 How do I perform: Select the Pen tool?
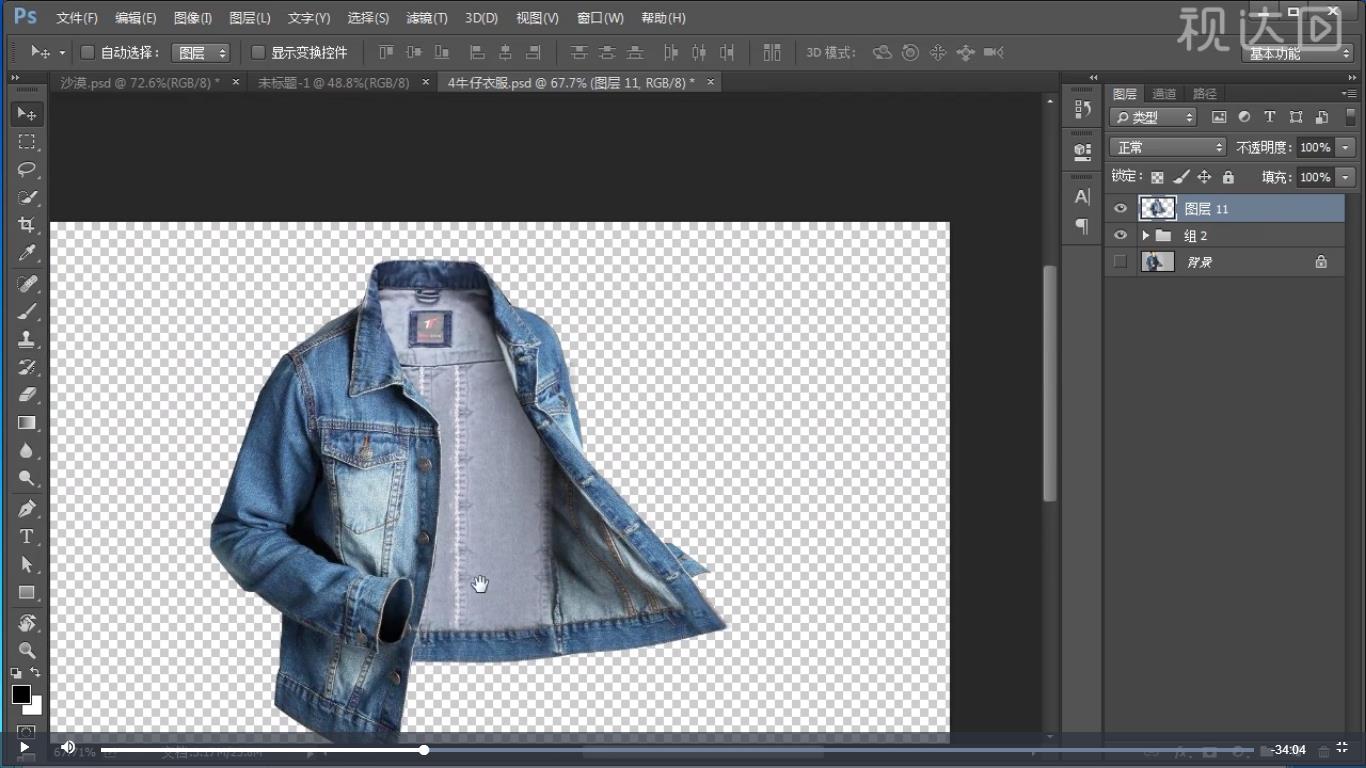coord(27,508)
